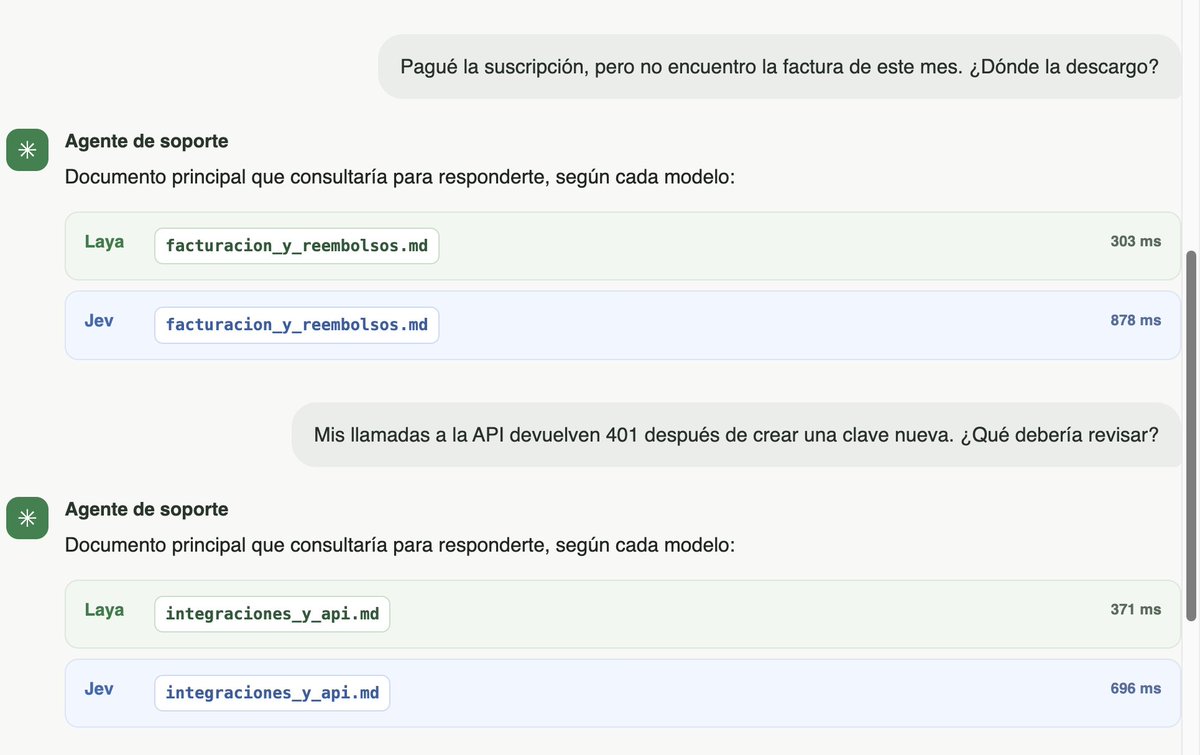Click the 303 ms latency value
The height and width of the screenshot is (755, 1200).
[1136, 241]
